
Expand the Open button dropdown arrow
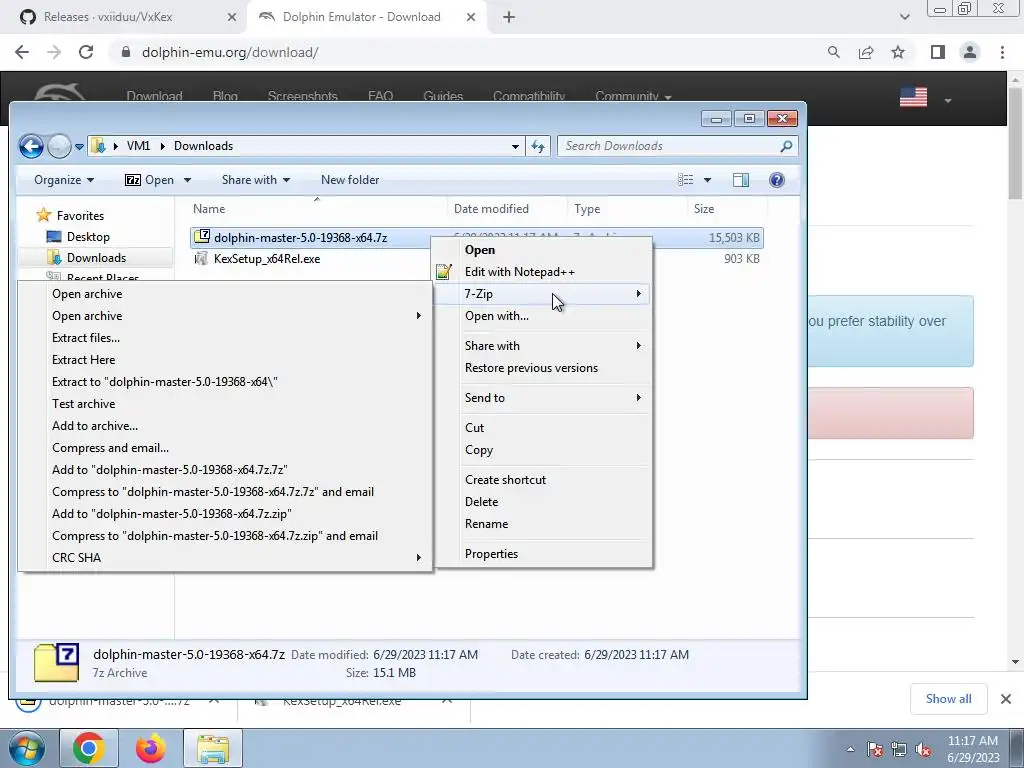pos(187,180)
